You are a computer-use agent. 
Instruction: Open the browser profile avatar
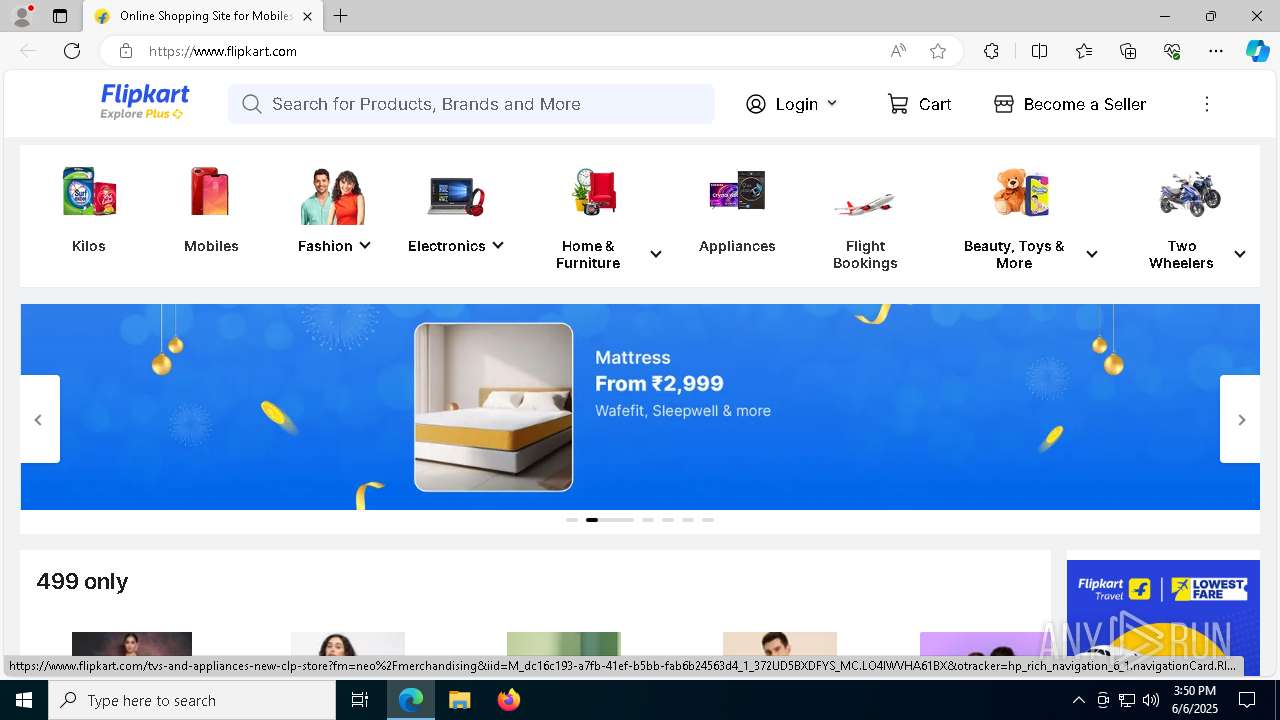pyautogui.click(x=21, y=16)
